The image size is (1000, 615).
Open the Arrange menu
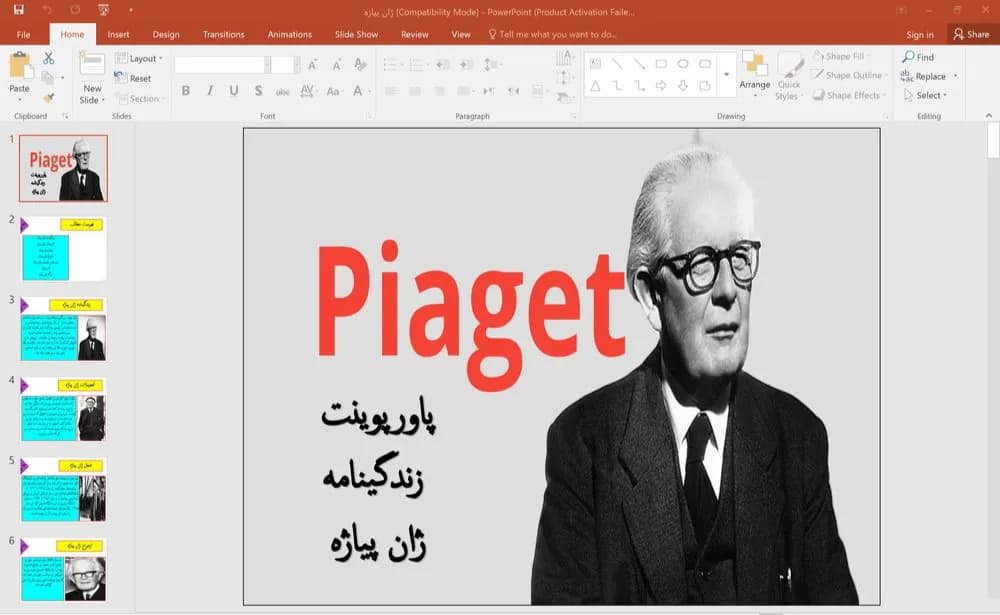click(755, 75)
